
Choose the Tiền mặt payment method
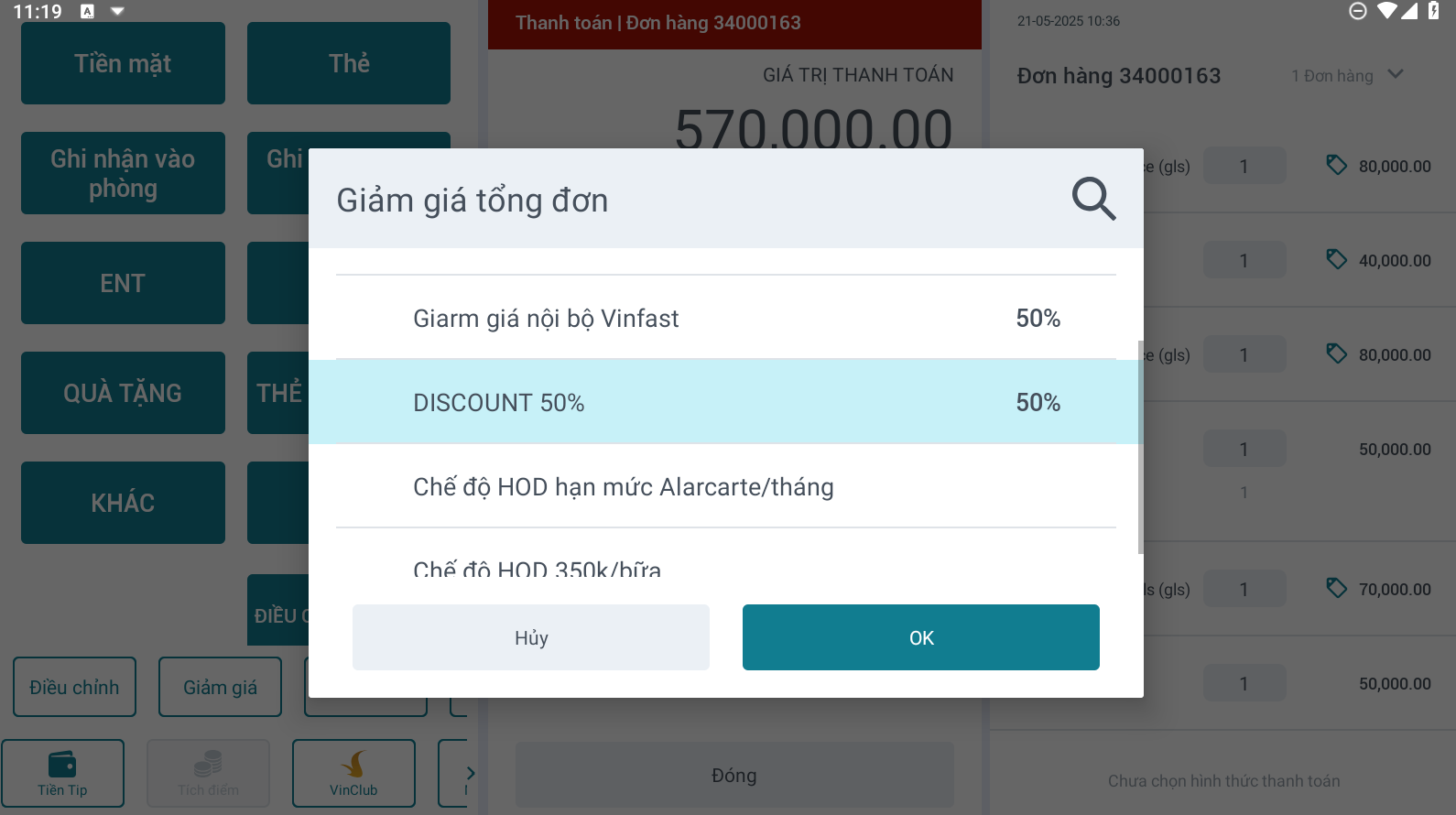pos(123,63)
